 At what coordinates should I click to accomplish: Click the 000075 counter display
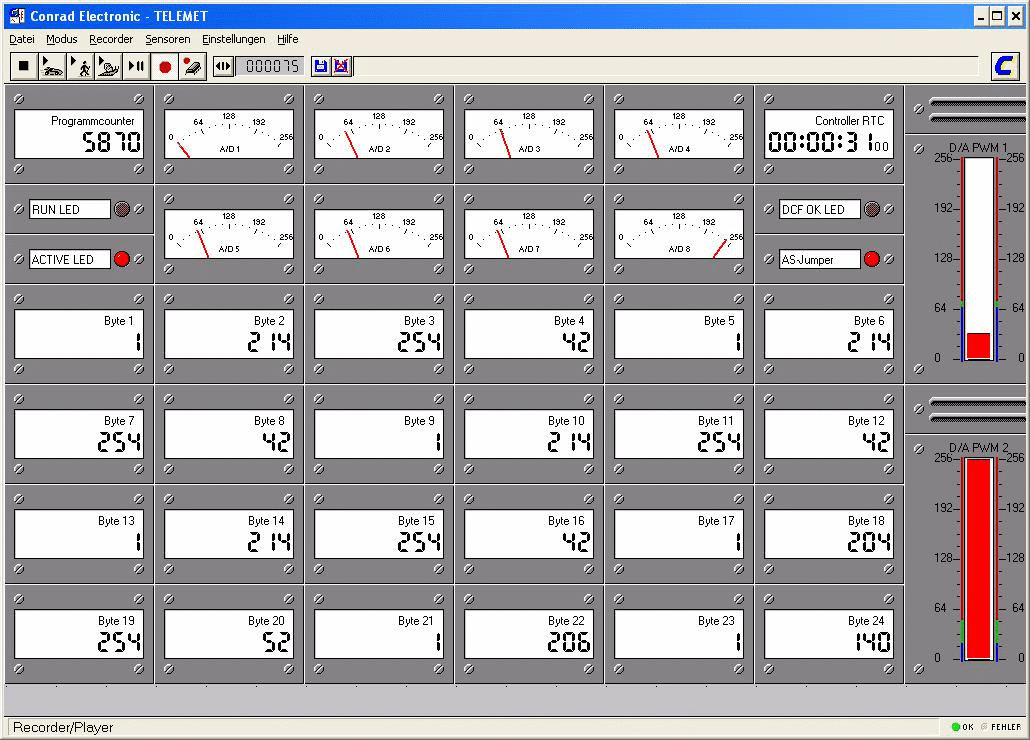[x=271, y=66]
